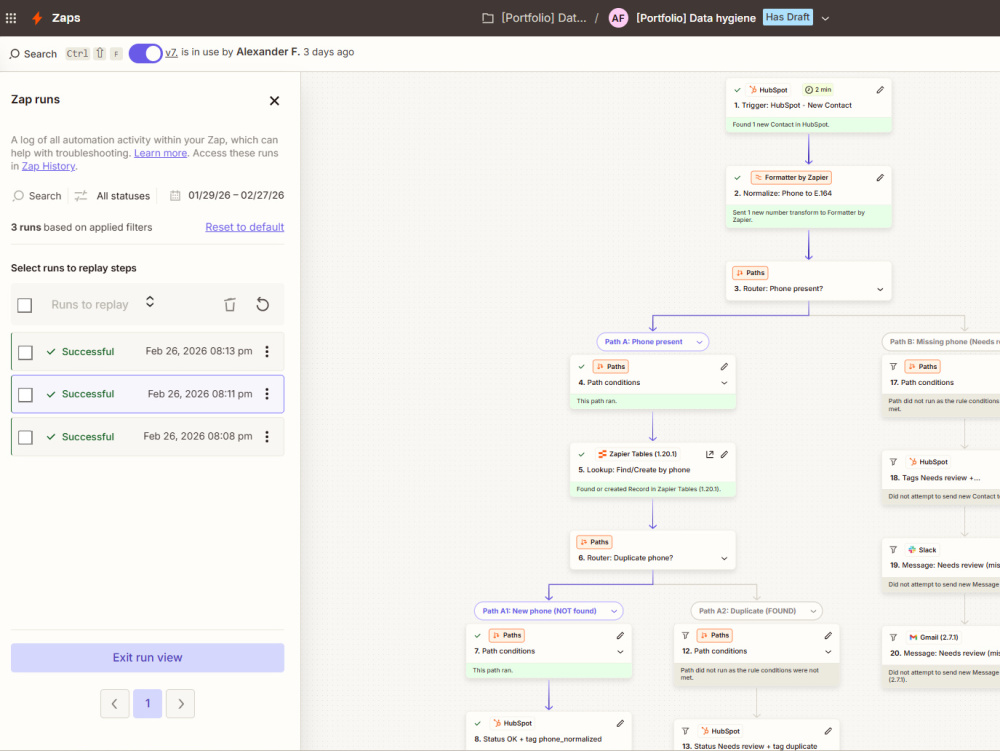The height and width of the screenshot is (751, 1000).
Task: Click Gmail (2.7.1) badge on step 20
Action: [x=934, y=637]
